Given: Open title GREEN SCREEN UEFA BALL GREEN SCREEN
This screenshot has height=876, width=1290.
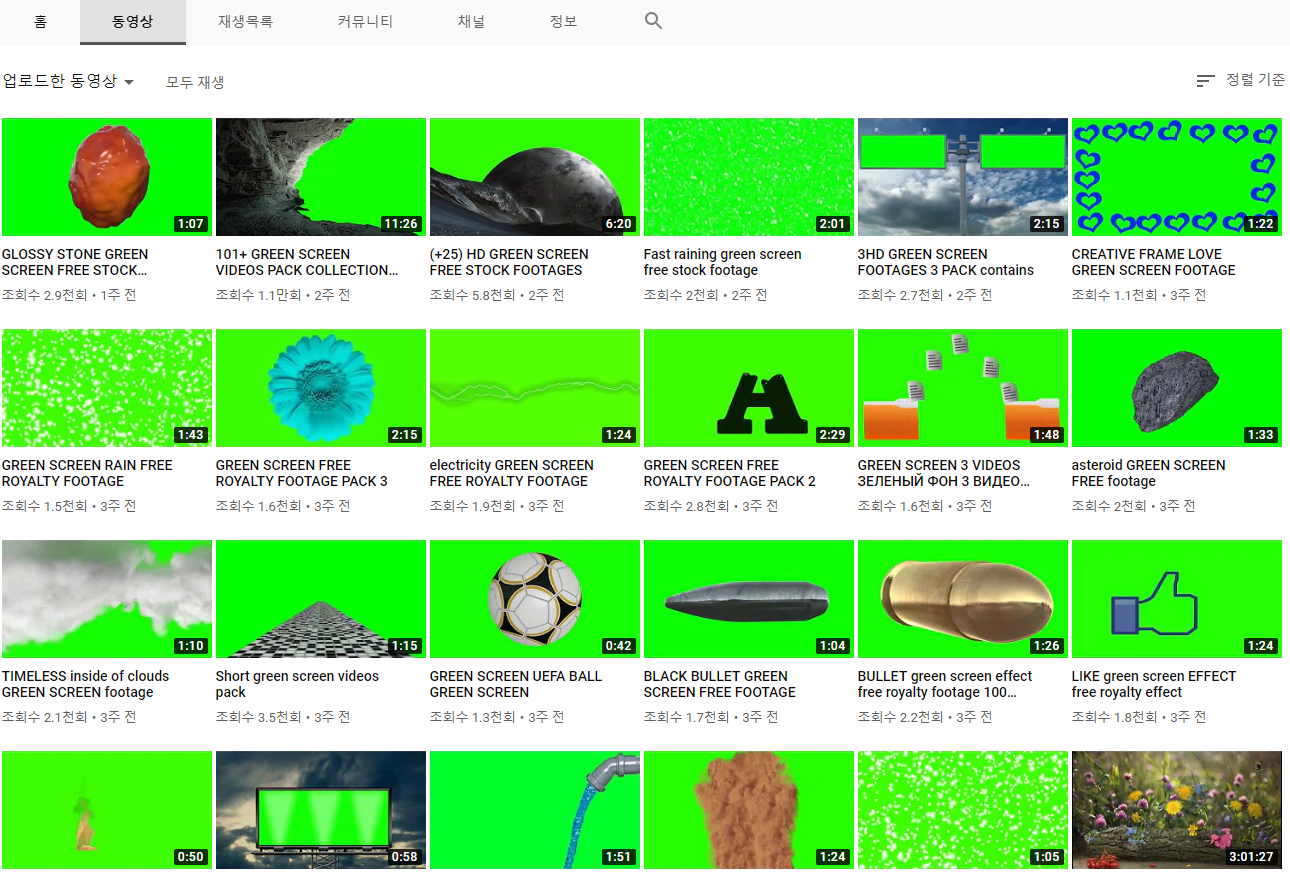Looking at the screenshot, I should 516,684.
